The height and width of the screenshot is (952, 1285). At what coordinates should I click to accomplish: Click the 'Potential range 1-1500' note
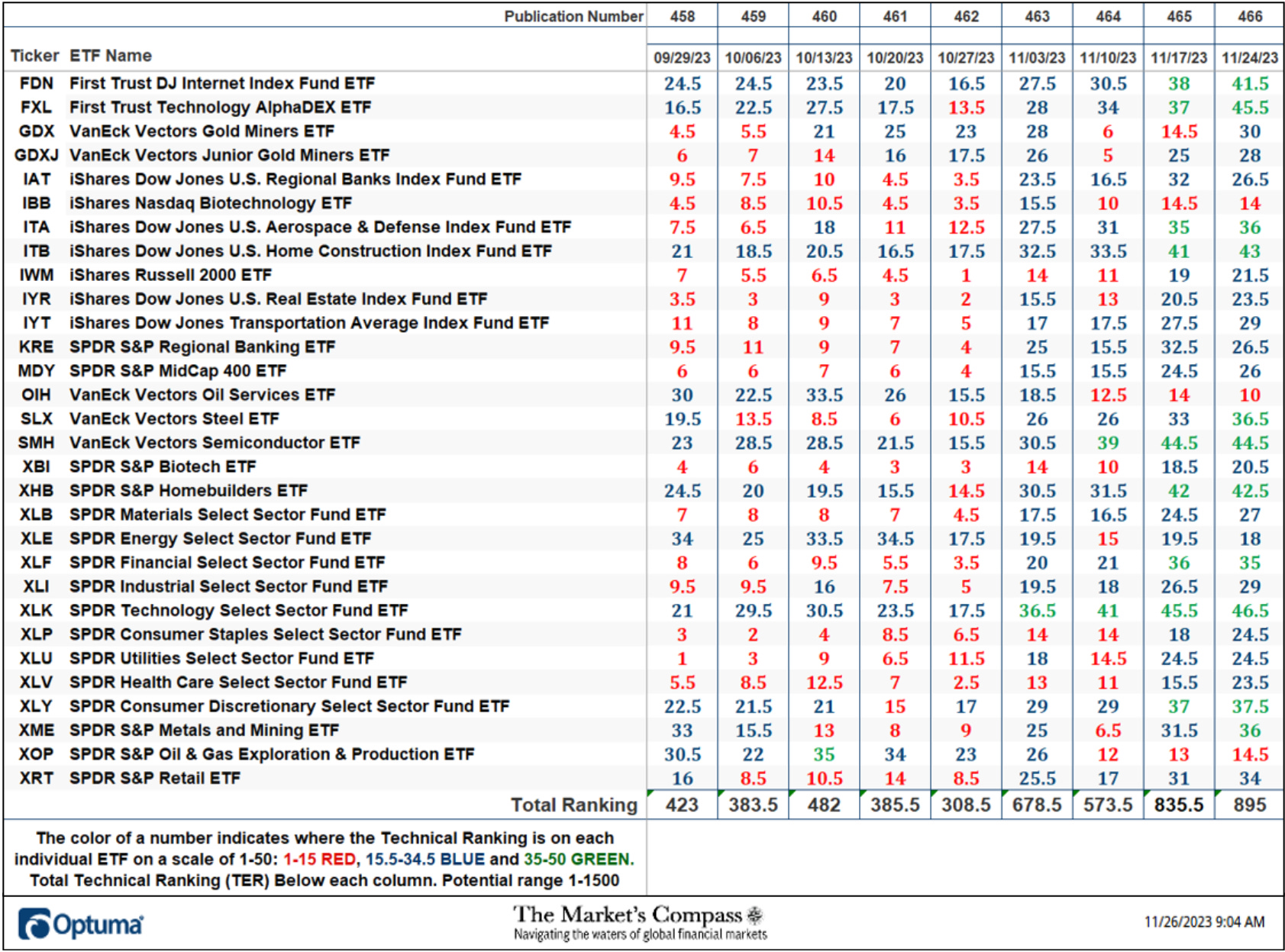coord(531,880)
